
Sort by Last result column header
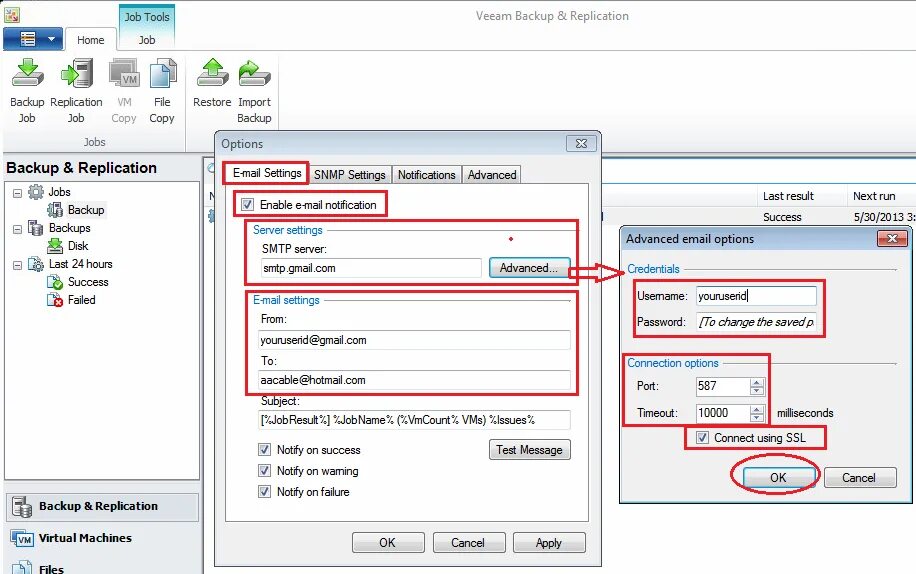click(x=788, y=196)
